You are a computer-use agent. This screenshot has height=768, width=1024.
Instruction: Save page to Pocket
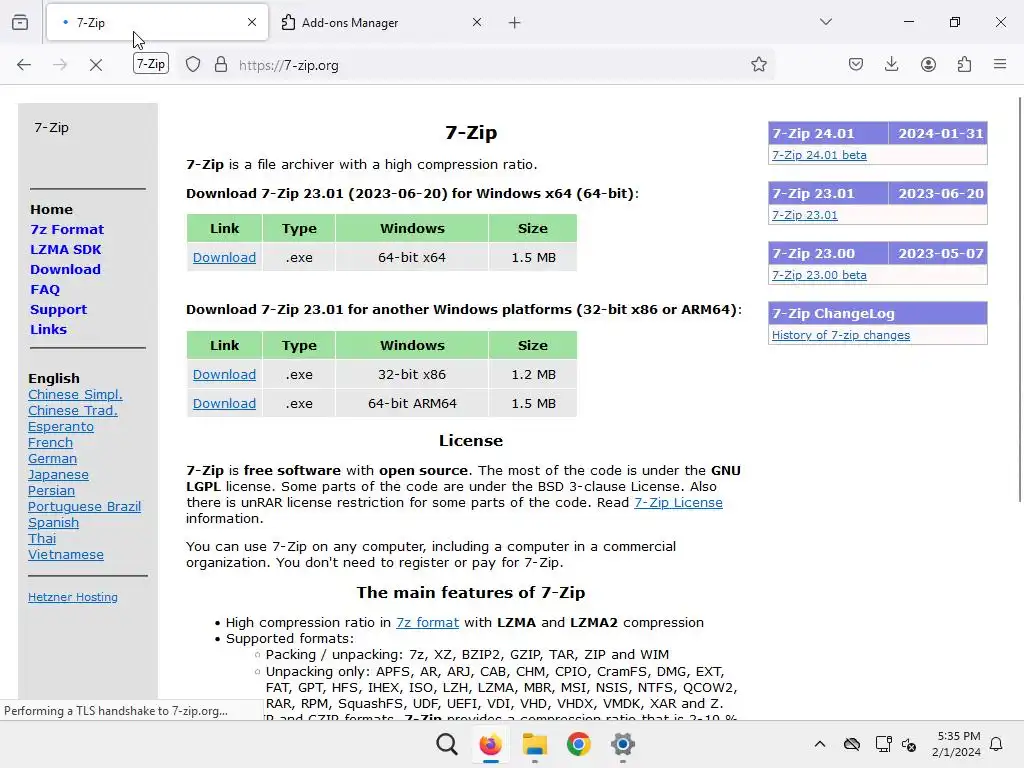pyautogui.click(x=856, y=65)
